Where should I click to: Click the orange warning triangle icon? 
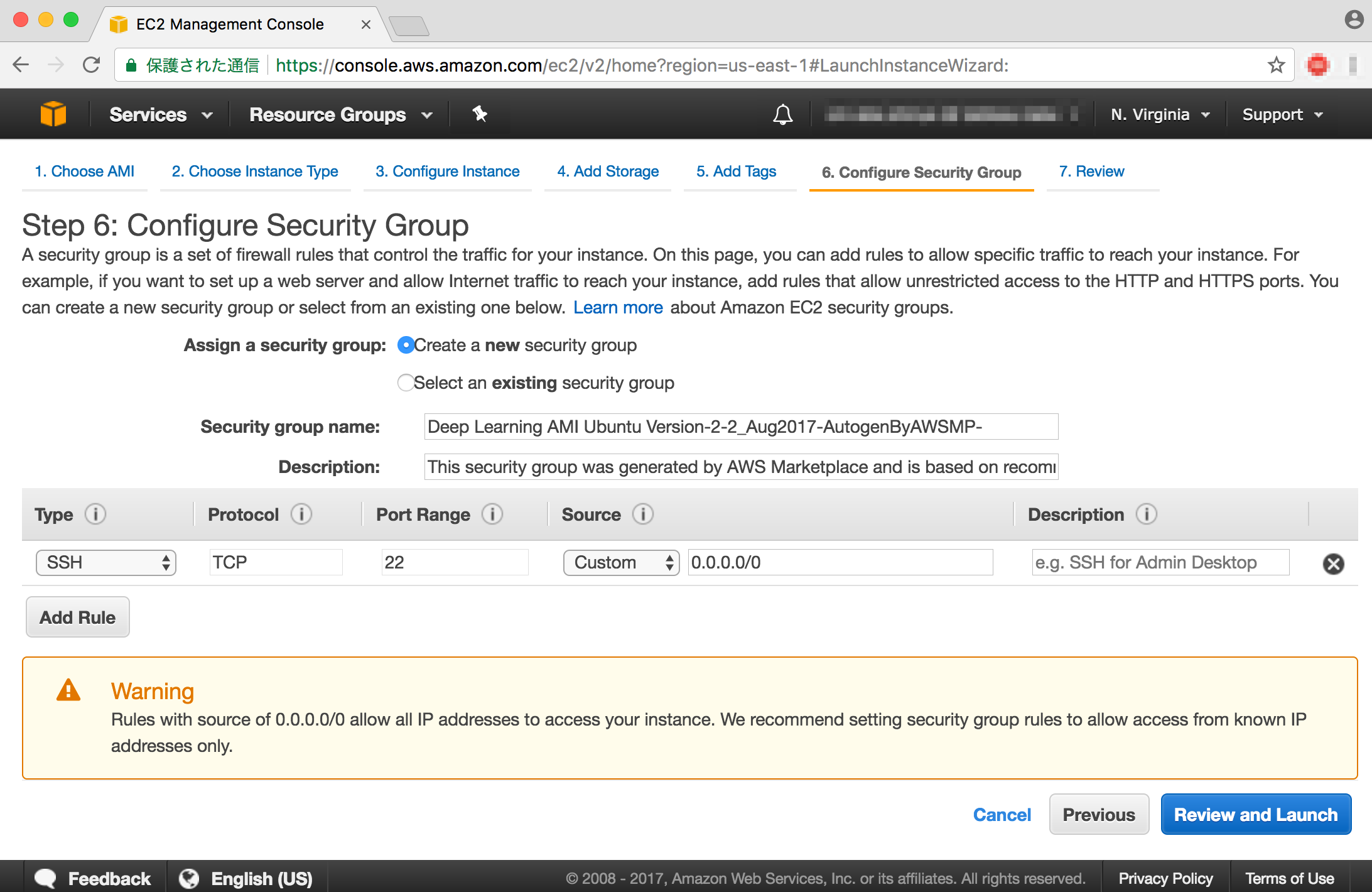68,689
